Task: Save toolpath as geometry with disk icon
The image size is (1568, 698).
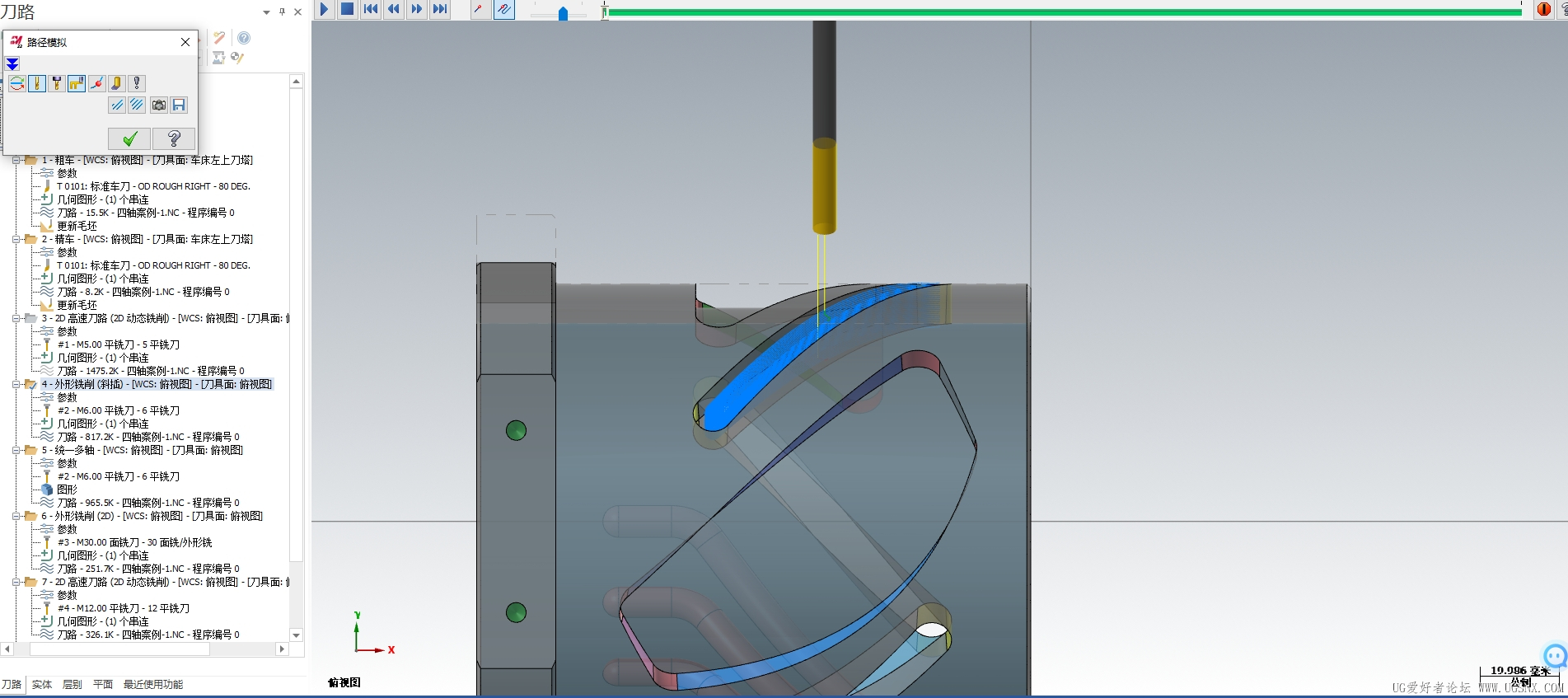Action: 179,105
